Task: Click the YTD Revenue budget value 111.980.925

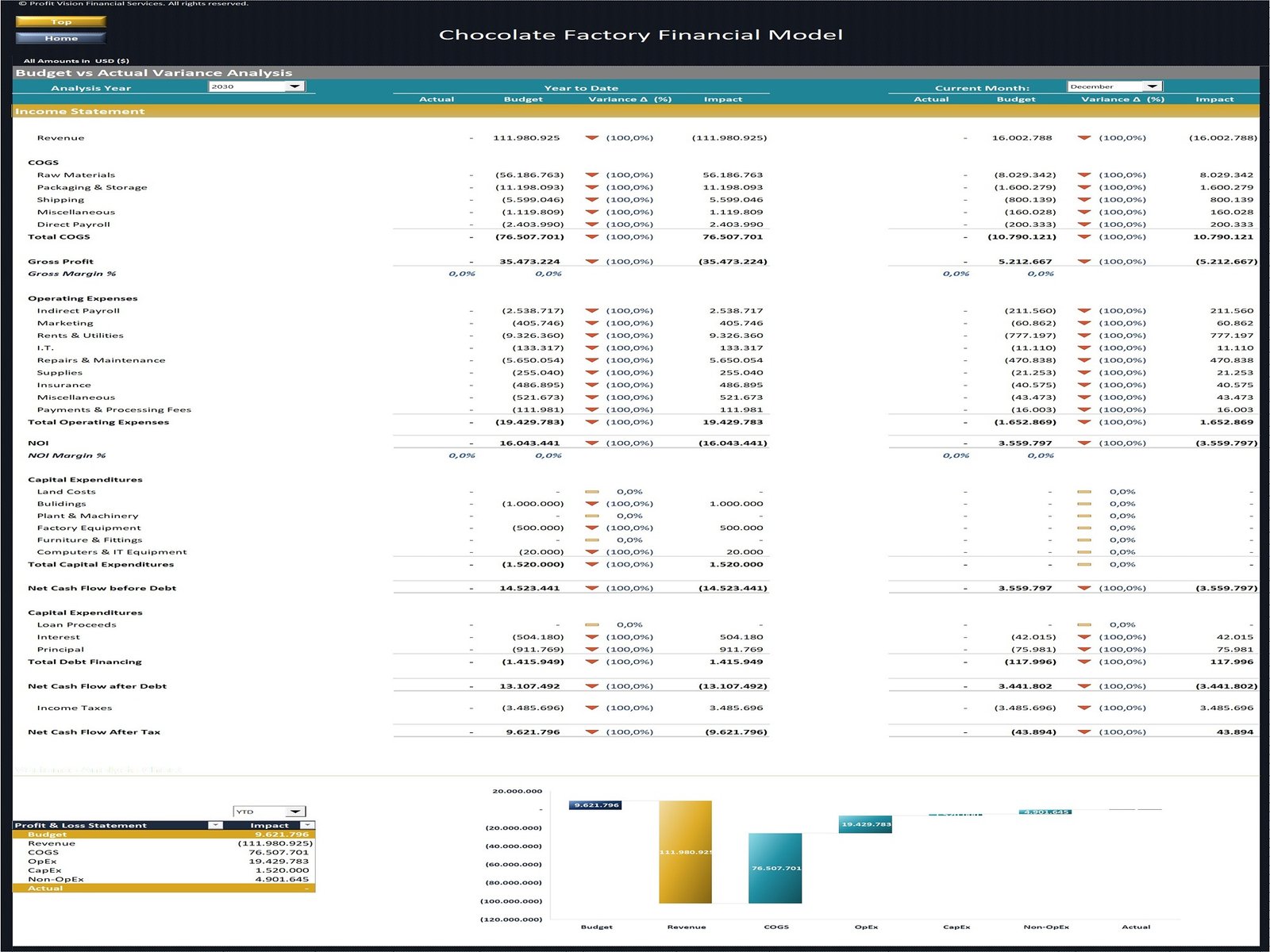Action: click(x=526, y=138)
